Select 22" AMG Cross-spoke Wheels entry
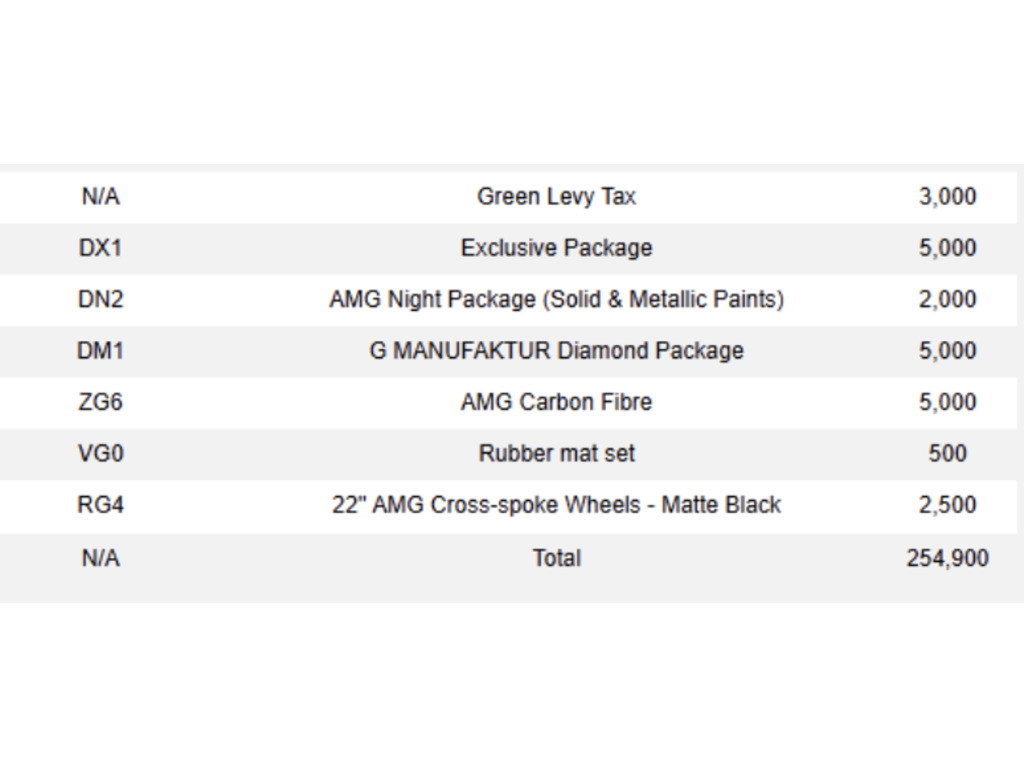 tap(556, 505)
